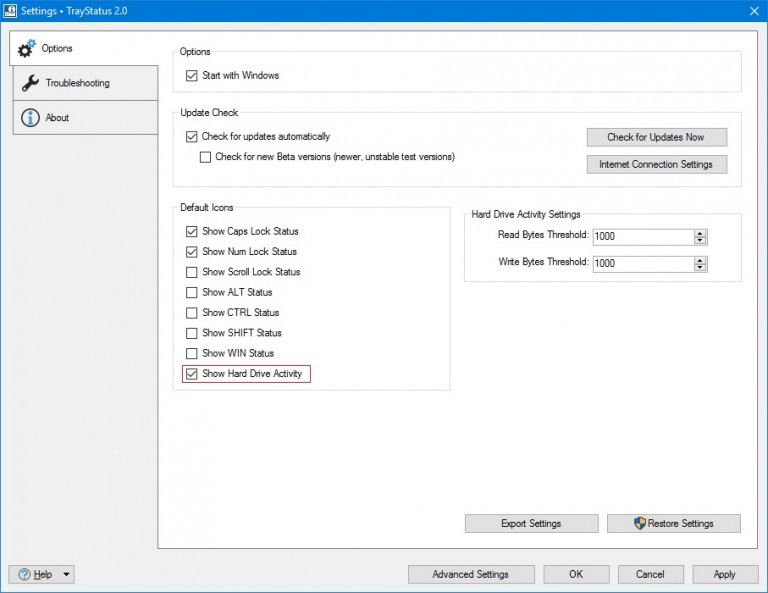
Task: Enable checking for new Beta versions
Action: pos(206,157)
